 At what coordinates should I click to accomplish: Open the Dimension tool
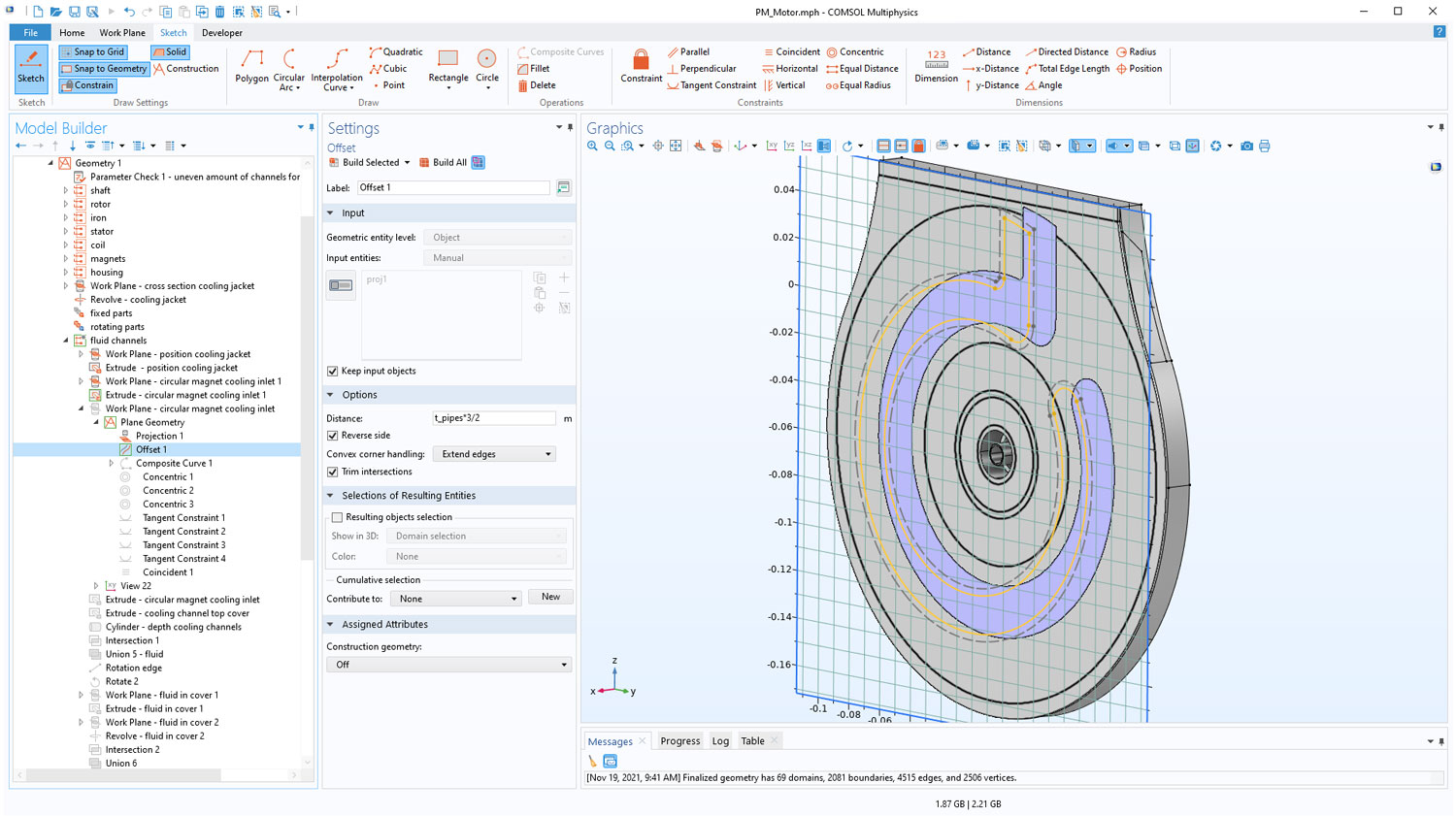click(x=936, y=66)
